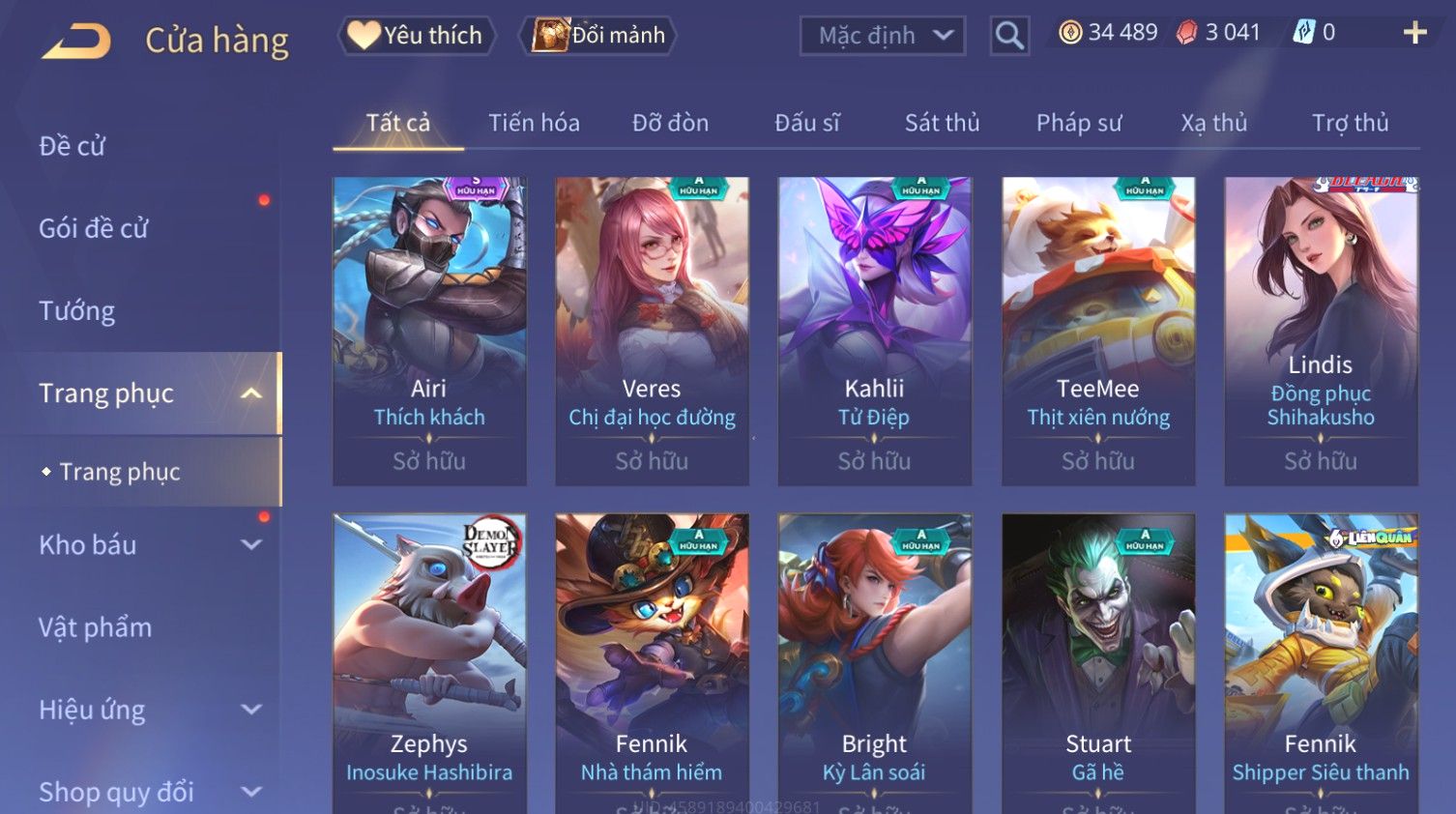Open the search magnifier icon
Screen dimensions: 1456x814
click(1009, 36)
